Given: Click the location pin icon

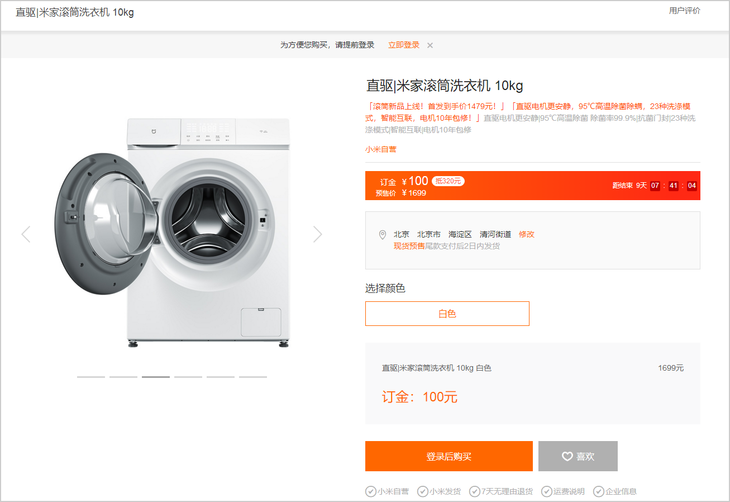Looking at the screenshot, I should pos(382,235).
